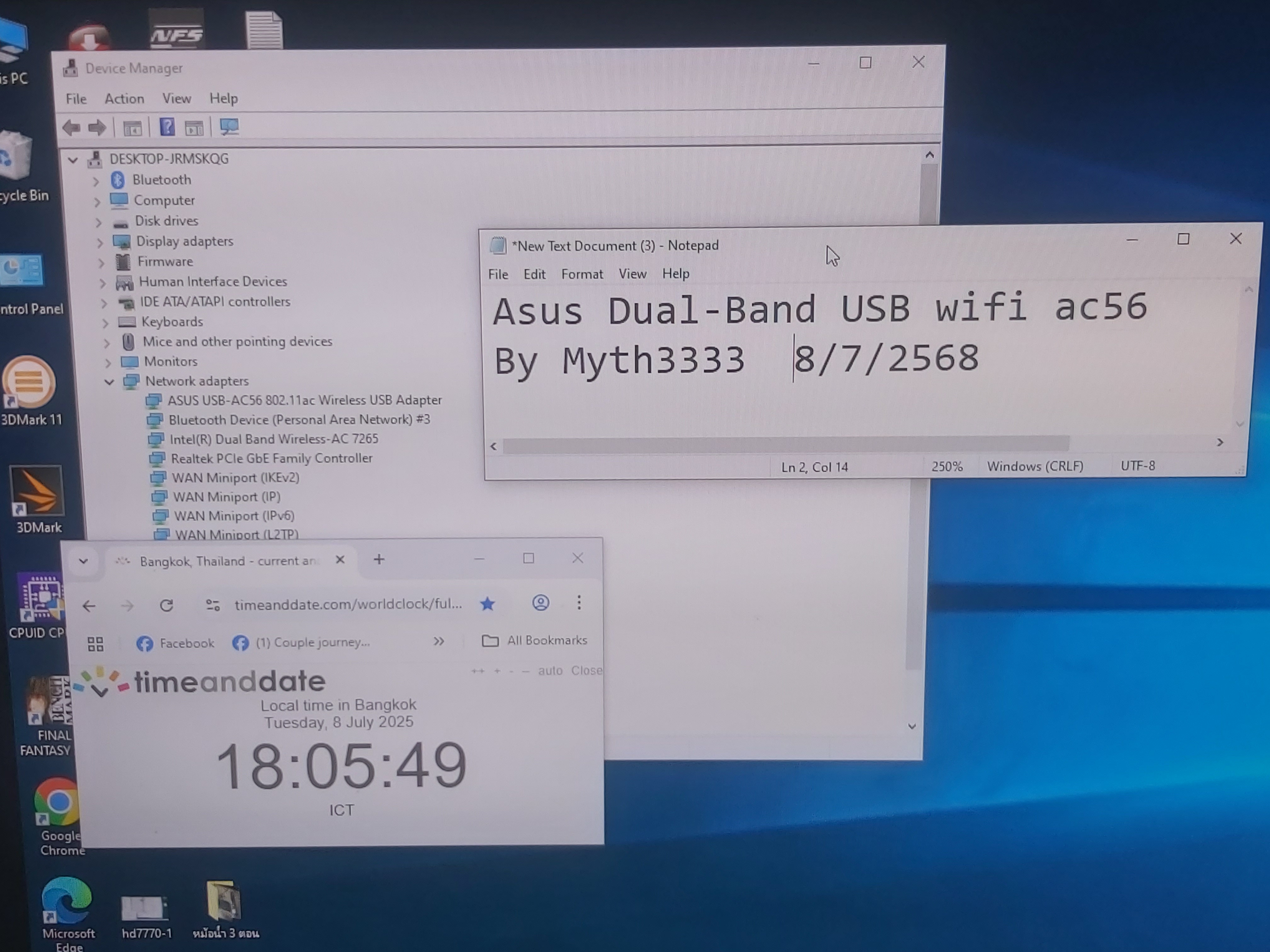Open Chrome's three-dot menu
This screenshot has height=952, width=1270.
coord(579,603)
